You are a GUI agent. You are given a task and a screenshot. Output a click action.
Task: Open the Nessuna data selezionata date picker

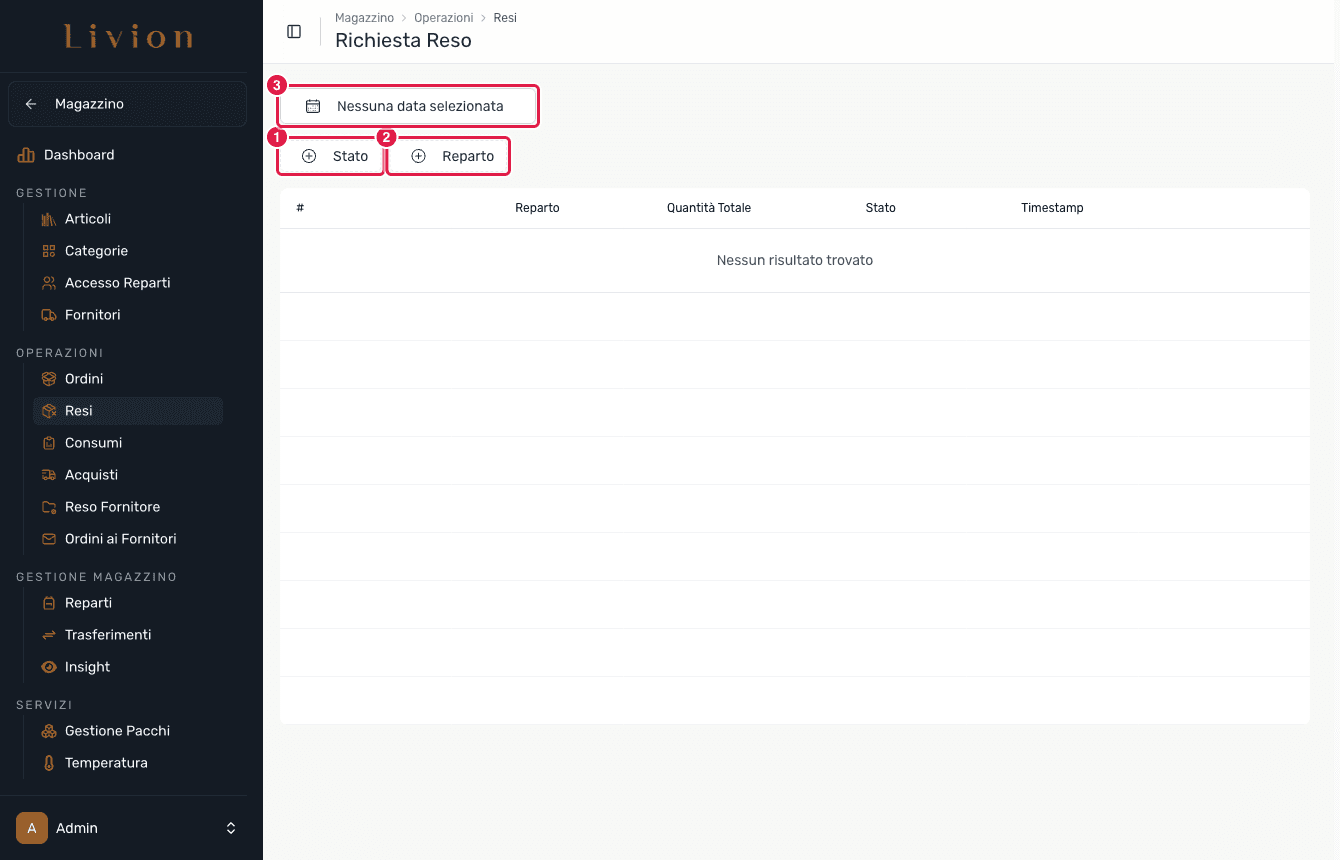[x=408, y=106]
